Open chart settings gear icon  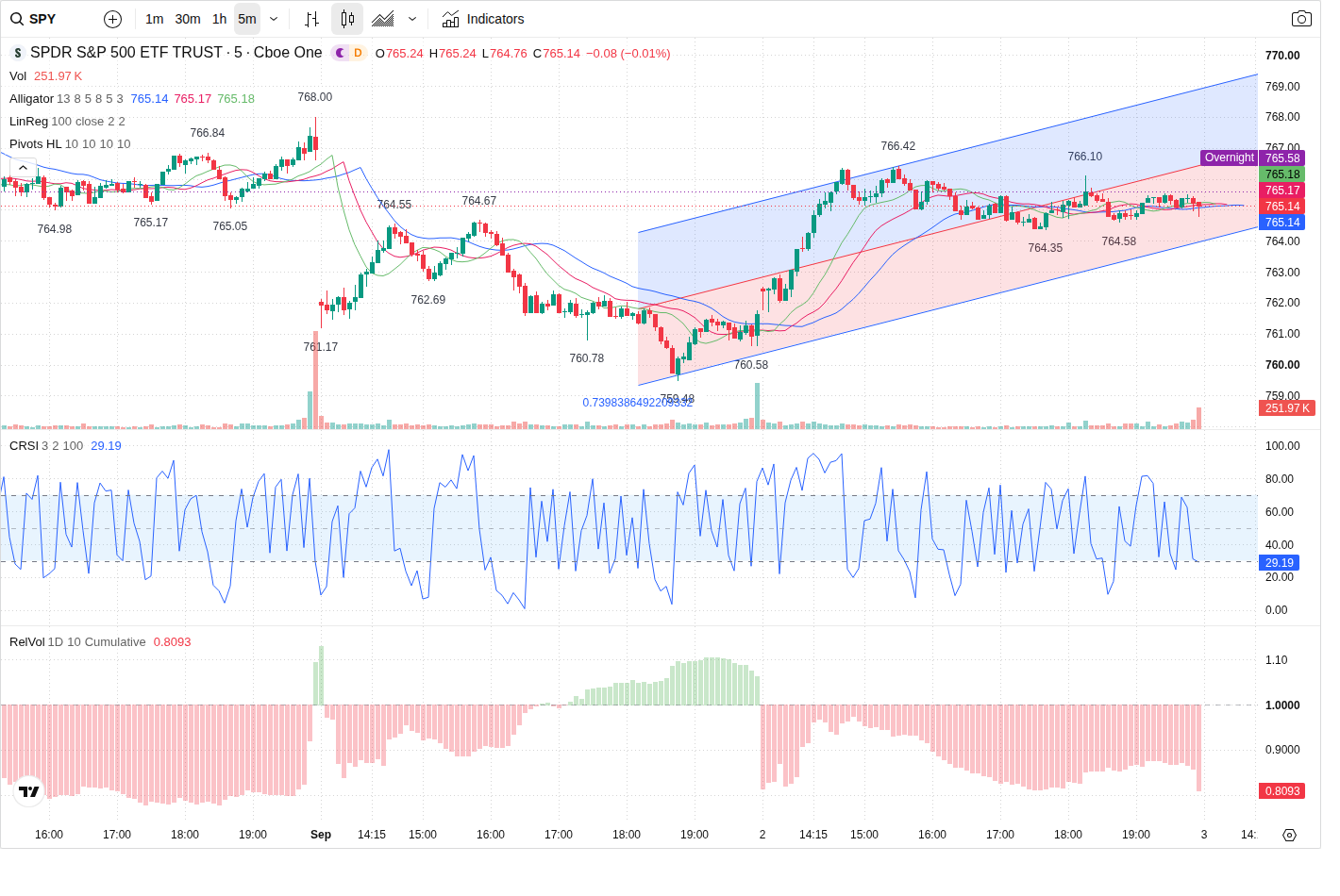click(x=1289, y=835)
